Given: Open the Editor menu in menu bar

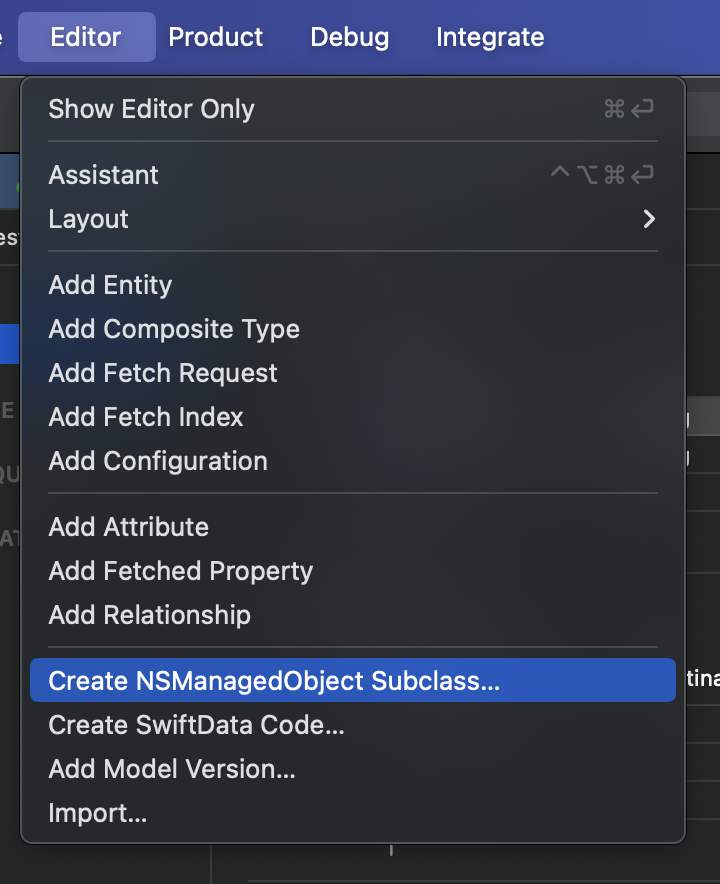Looking at the screenshot, I should click(x=86, y=37).
